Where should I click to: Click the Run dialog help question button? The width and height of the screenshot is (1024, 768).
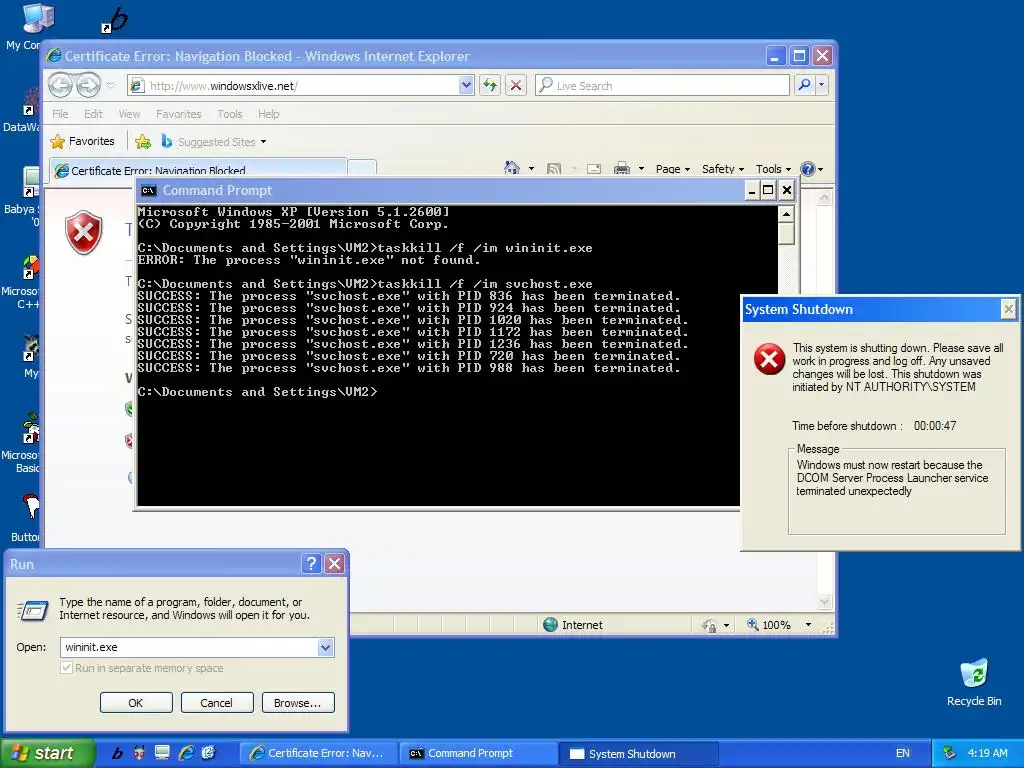click(x=312, y=564)
